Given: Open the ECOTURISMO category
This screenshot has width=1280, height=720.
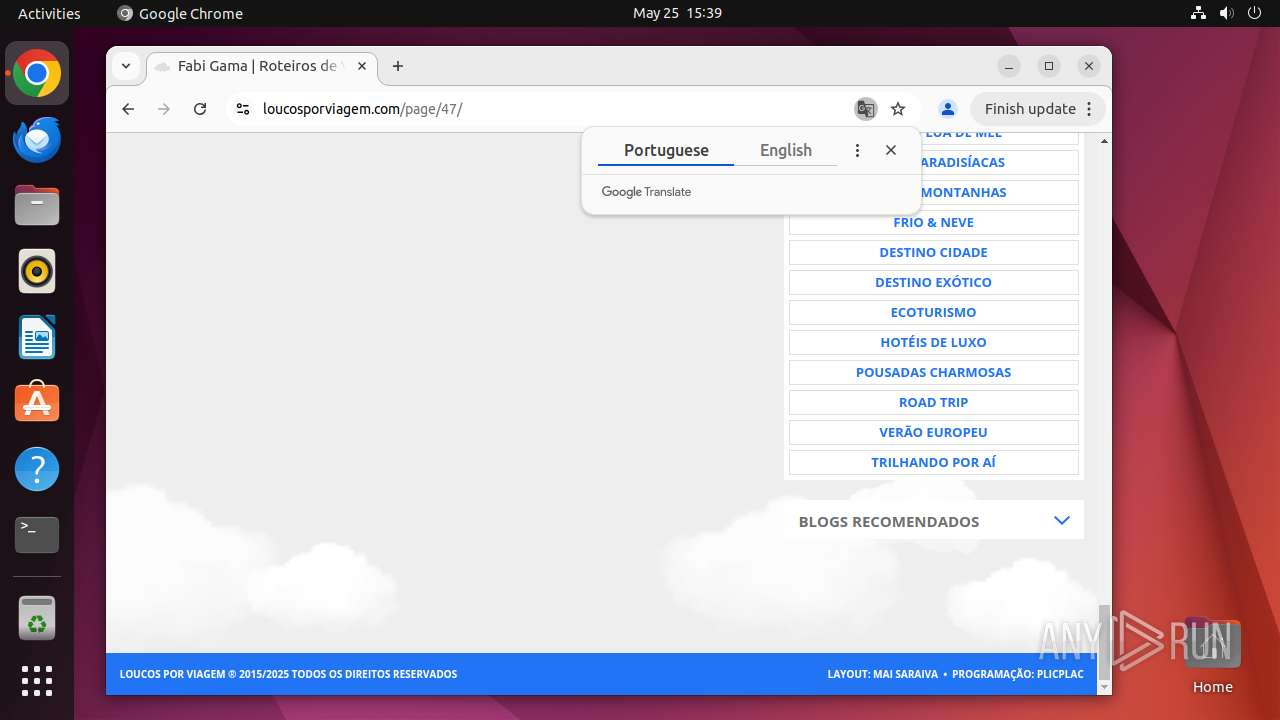Looking at the screenshot, I should (x=934, y=312).
